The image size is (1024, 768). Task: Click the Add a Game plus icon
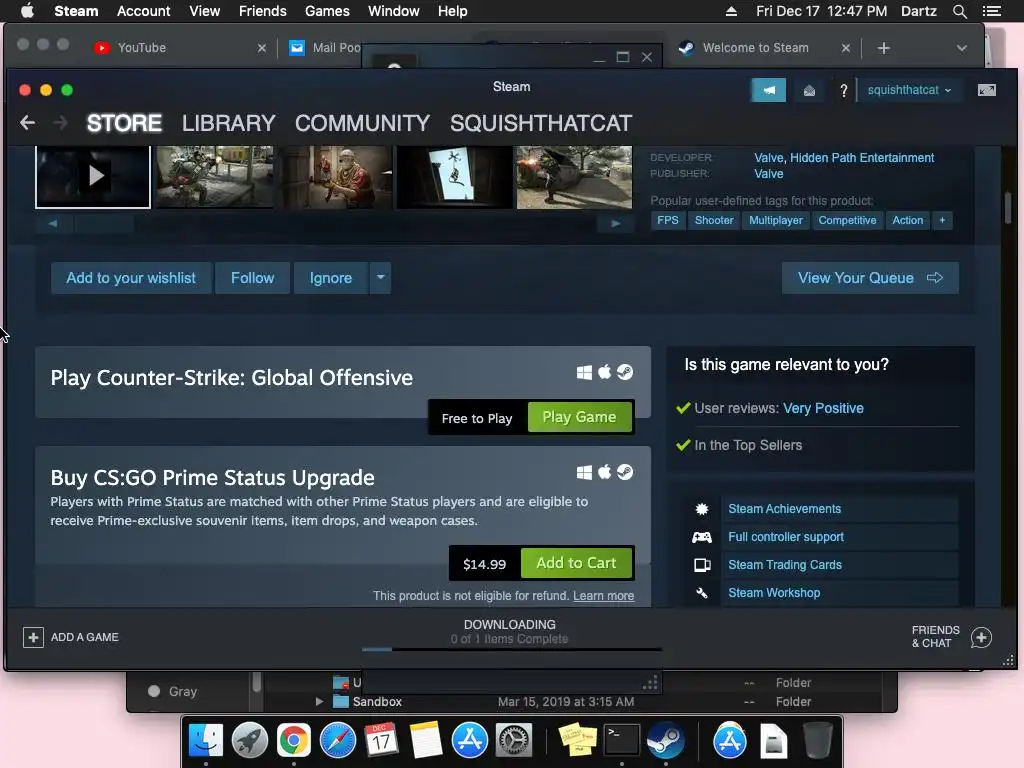click(x=33, y=637)
